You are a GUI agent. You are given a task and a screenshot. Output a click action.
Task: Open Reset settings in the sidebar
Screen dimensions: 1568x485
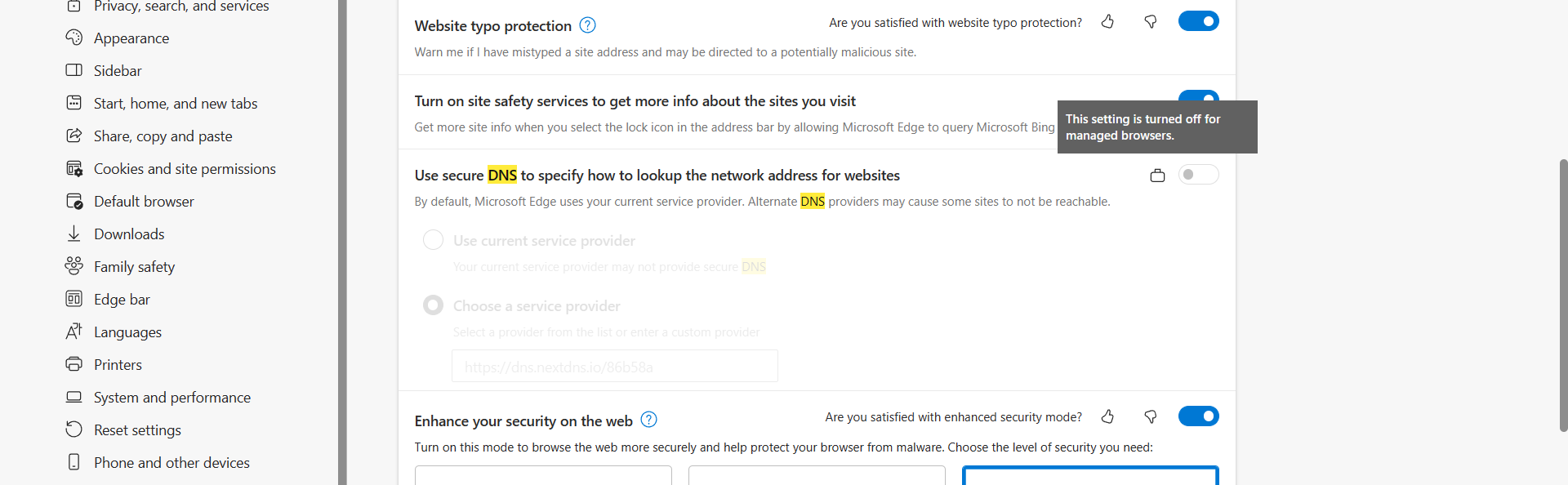137,430
